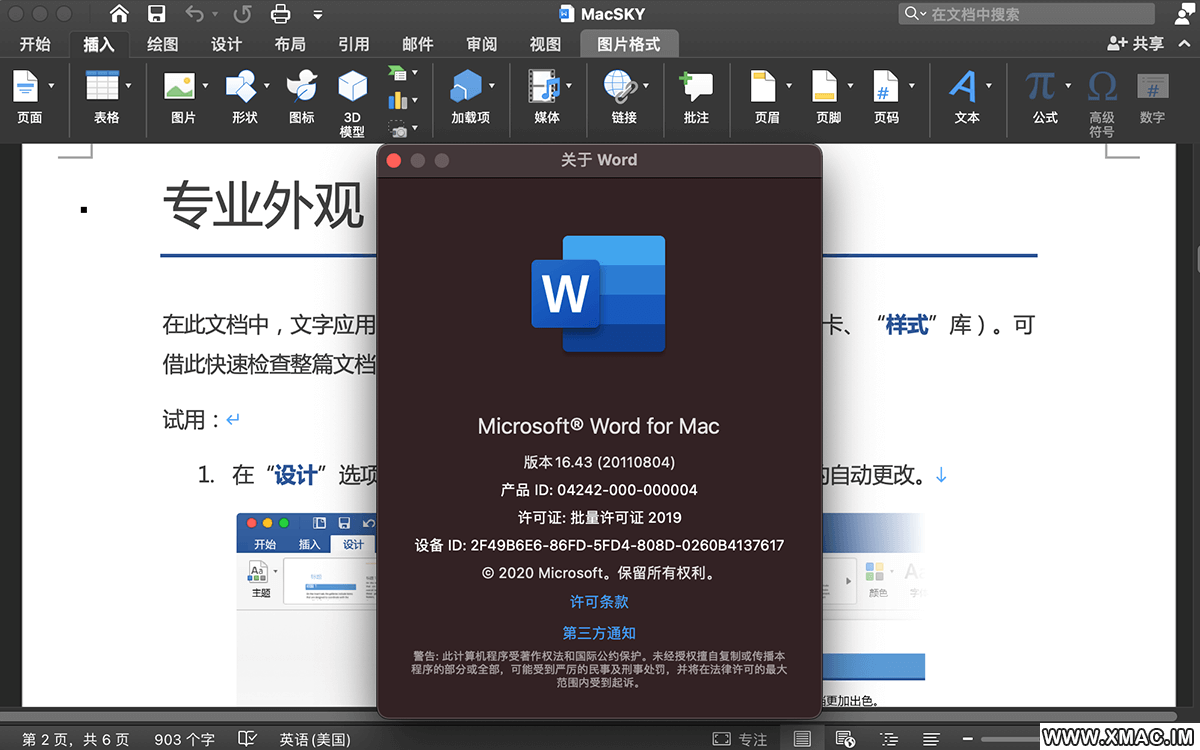Open the 加载项 add-ins button
The width and height of the screenshot is (1200, 750).
[x=466, y=87]
